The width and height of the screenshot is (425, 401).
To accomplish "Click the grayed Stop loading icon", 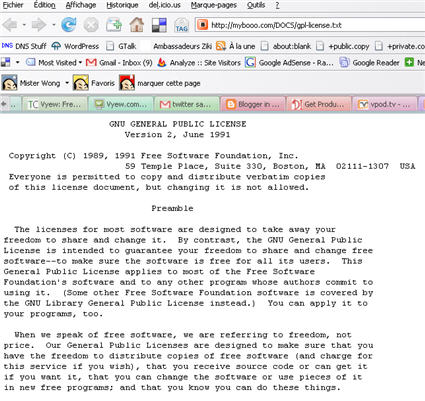I will (x=91, y=25).
